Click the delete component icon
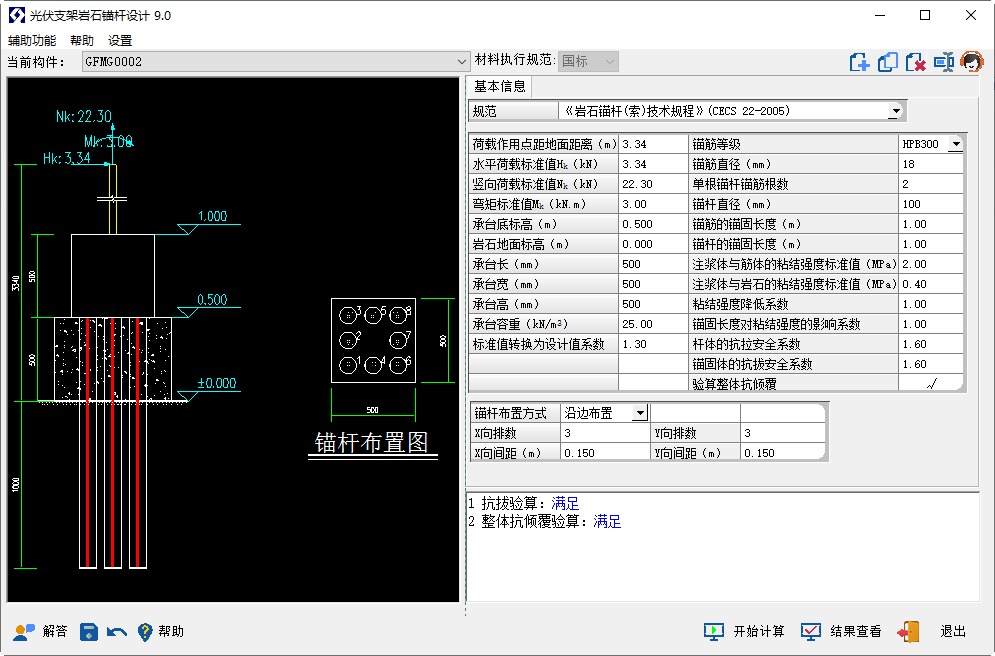 pyautogui.click(x=915, y=62)
